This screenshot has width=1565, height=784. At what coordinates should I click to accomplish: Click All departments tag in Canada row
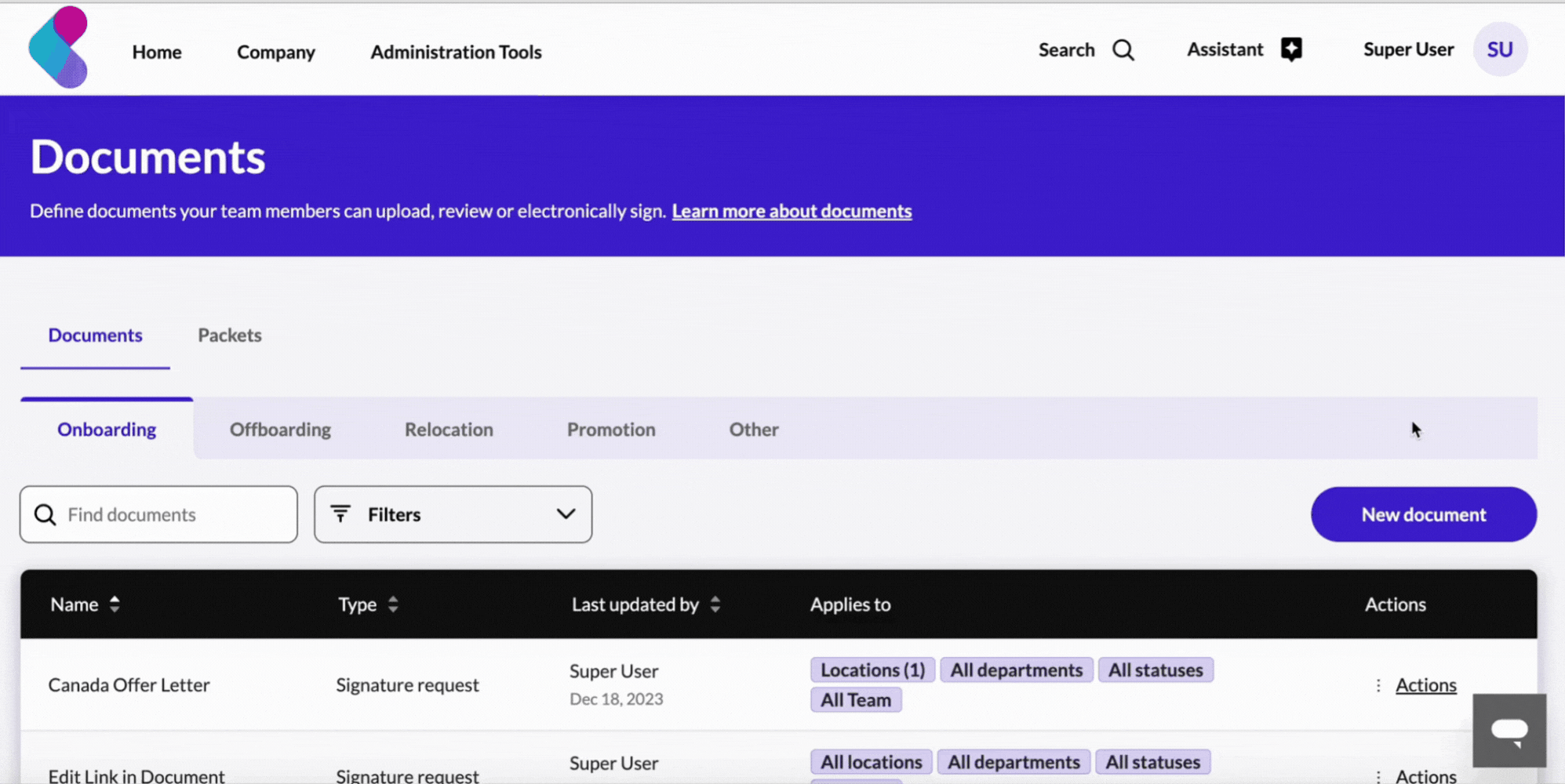1017,670
